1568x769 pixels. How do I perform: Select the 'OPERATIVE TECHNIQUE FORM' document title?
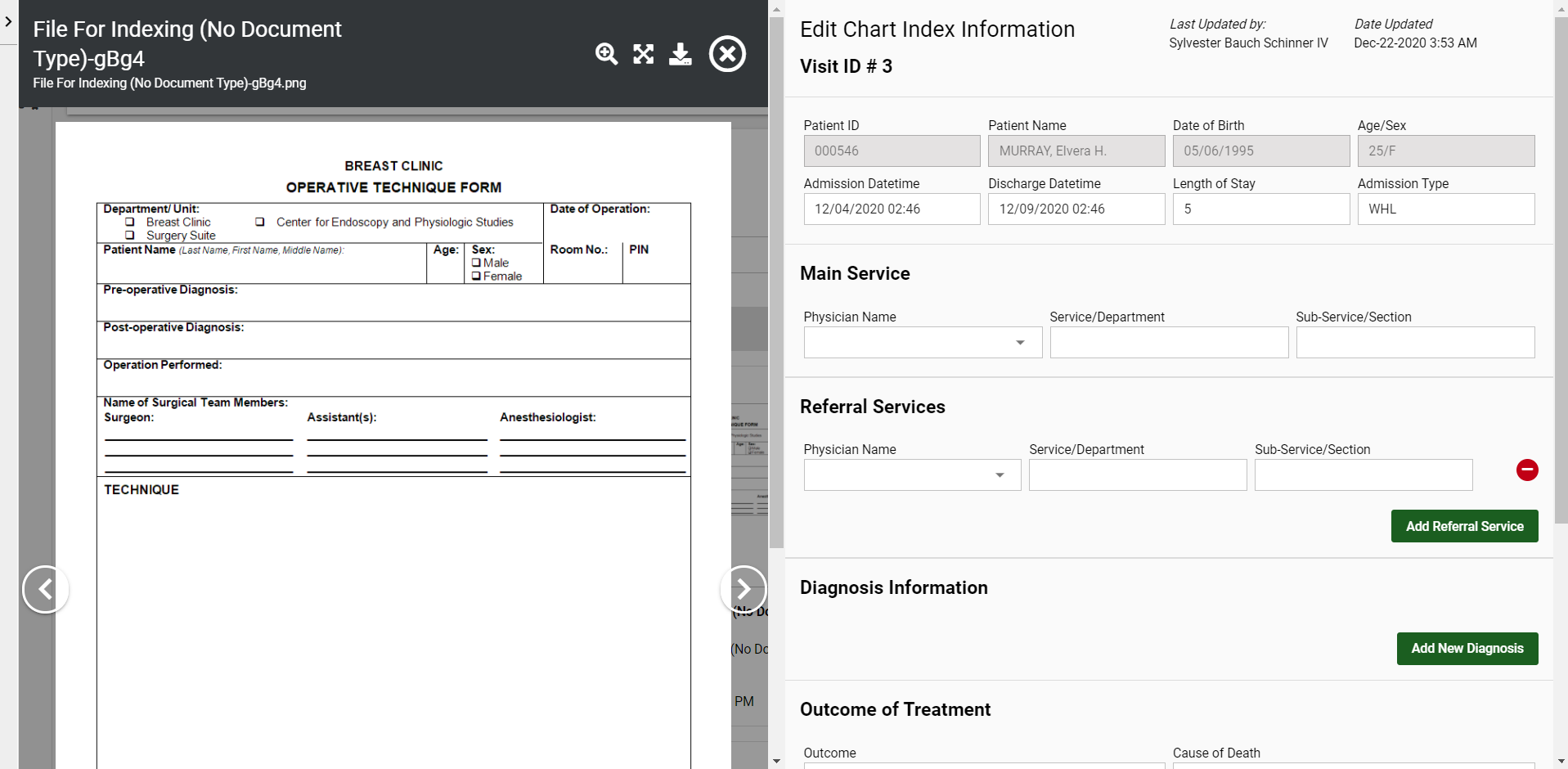[x=393, y=187]
